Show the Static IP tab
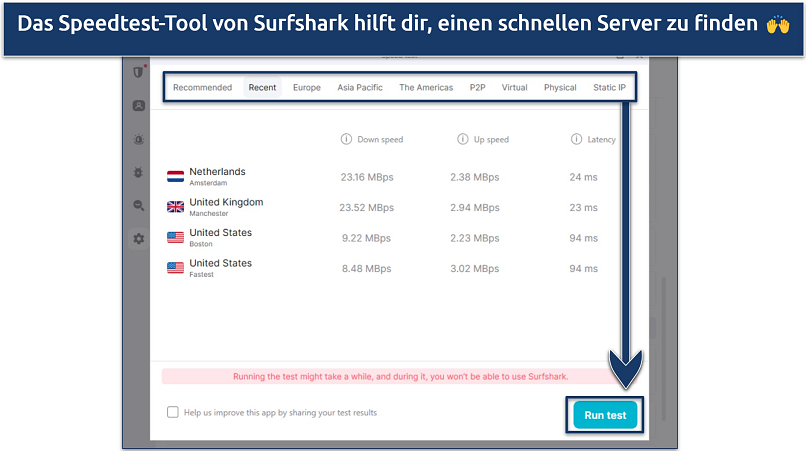 click(x=608, y=88)
